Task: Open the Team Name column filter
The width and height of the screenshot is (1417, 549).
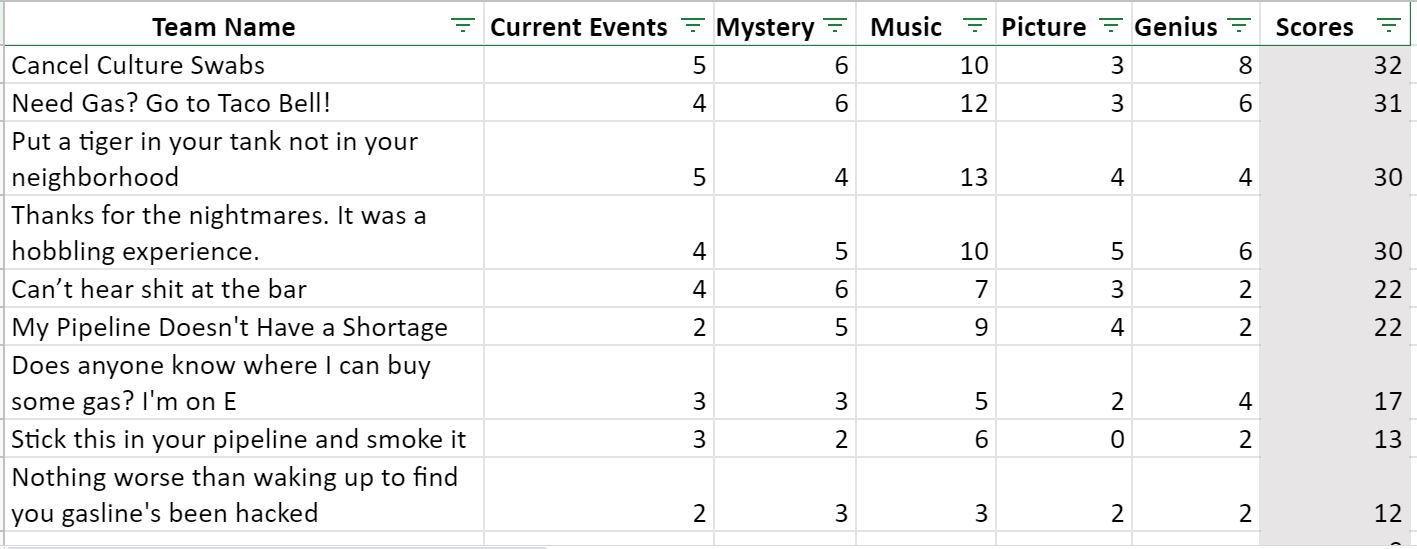Action: (462, 27)
